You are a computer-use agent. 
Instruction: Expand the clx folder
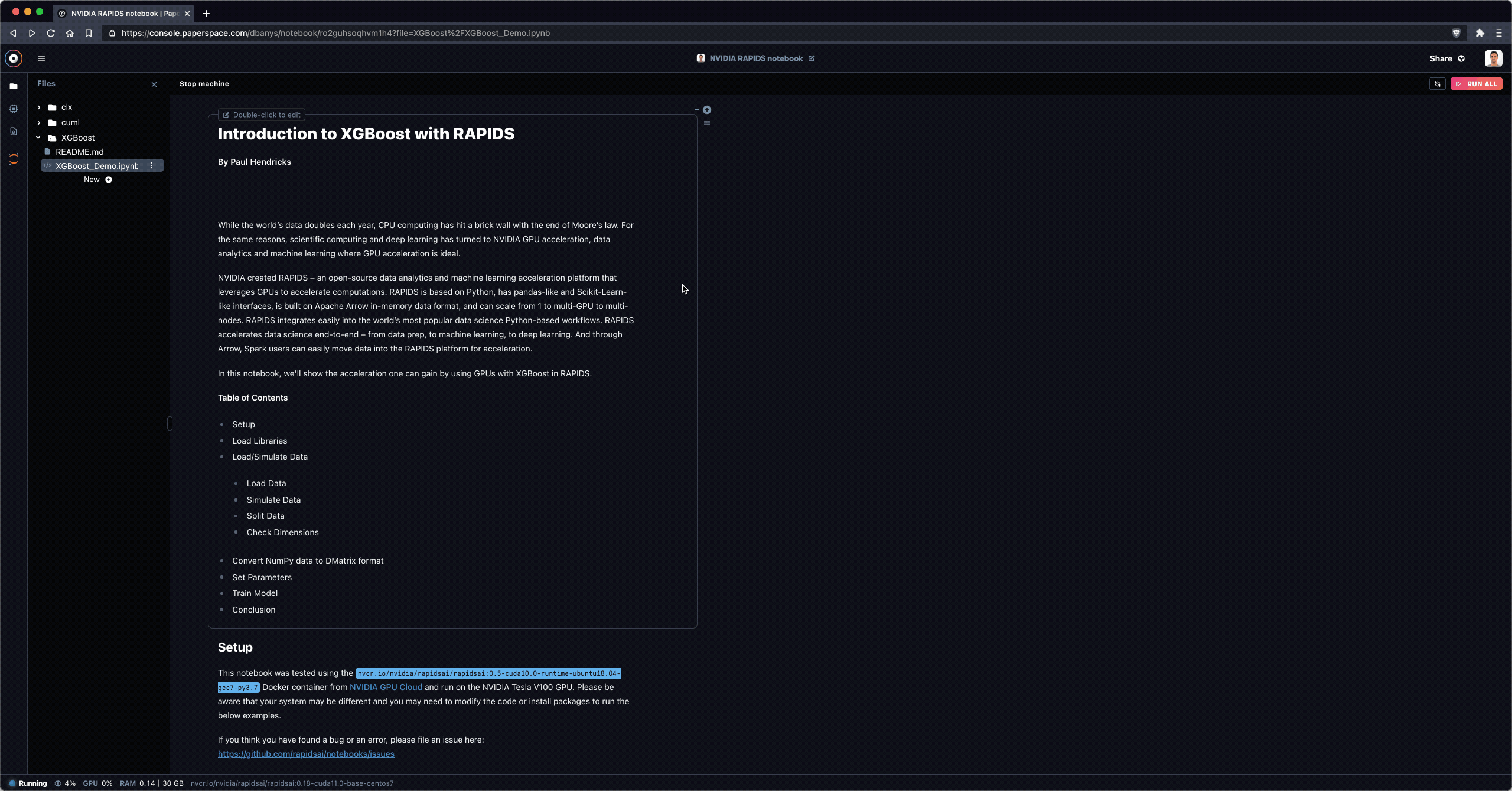[x=39, y=108]
